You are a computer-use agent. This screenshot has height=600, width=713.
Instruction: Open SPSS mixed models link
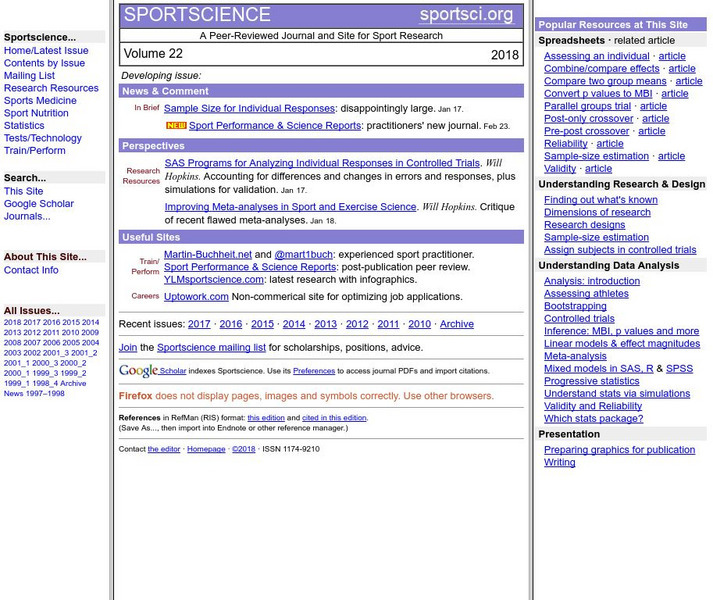click(679, 369)
